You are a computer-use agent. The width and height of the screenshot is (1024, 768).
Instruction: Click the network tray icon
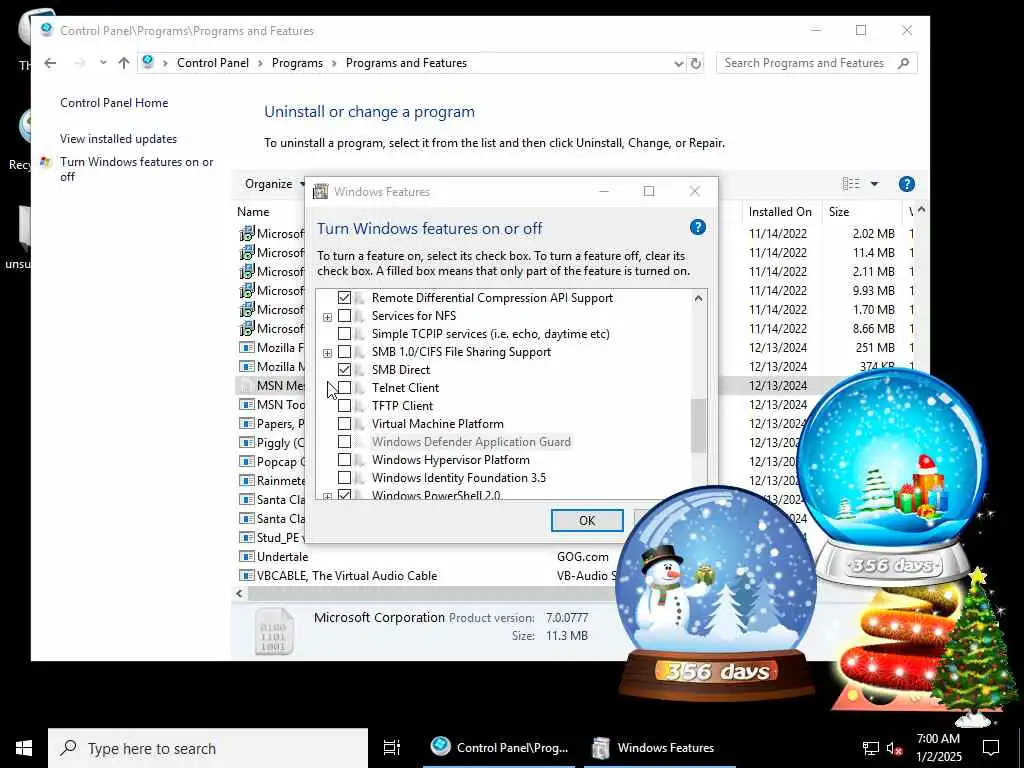[x=871, y=748]
